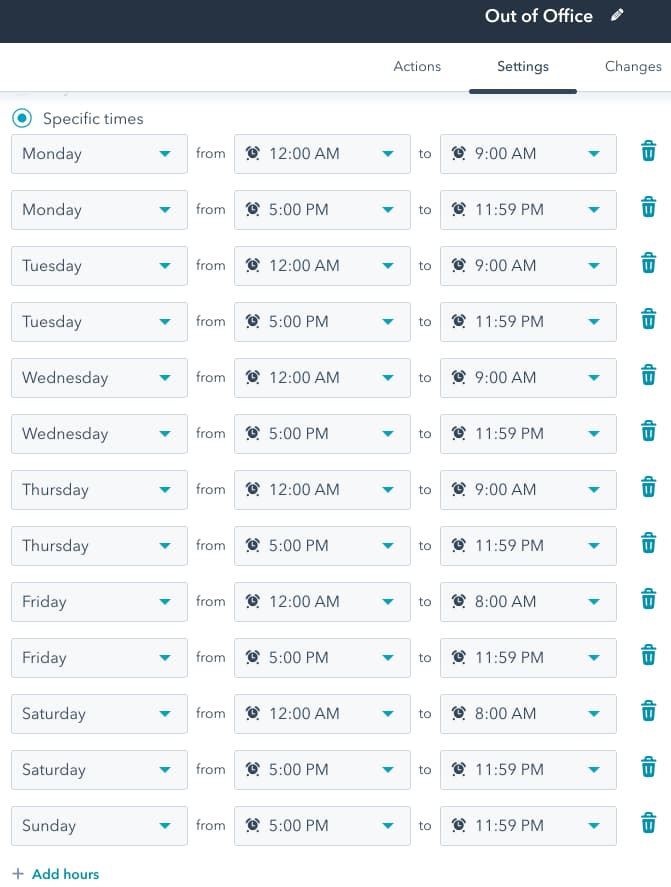Open Saturday's 8:00 AM end time dropdown
Screen dimensions: 671x887
pos(528,713)
